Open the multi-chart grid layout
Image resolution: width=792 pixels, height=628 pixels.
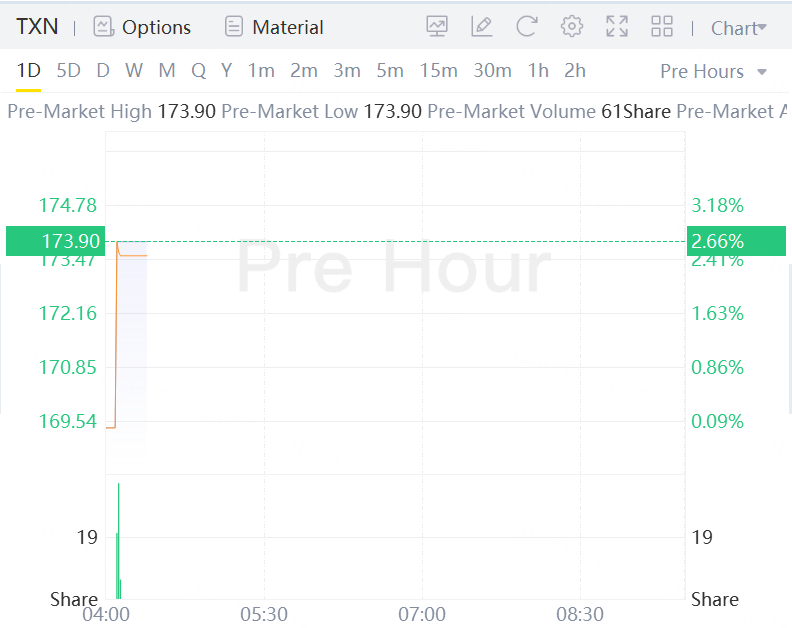click(x=662, y=27)
